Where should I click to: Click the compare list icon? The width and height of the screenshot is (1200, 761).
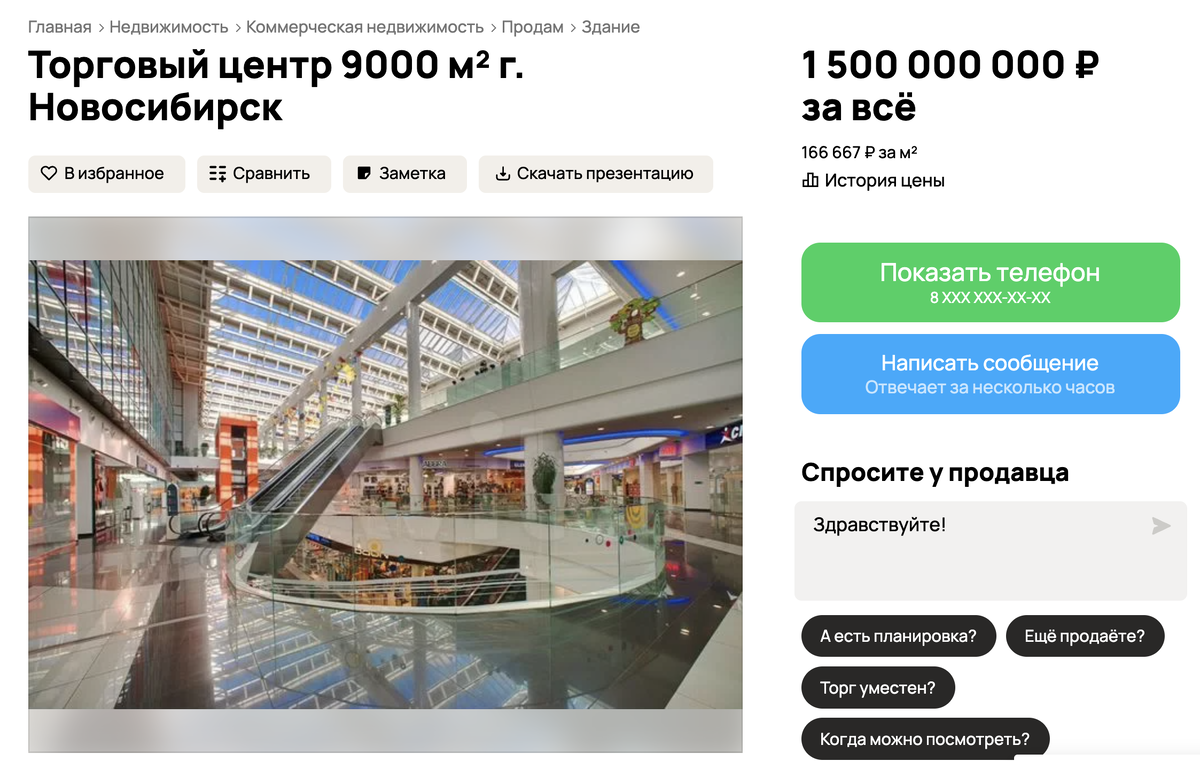coord(218,174)
